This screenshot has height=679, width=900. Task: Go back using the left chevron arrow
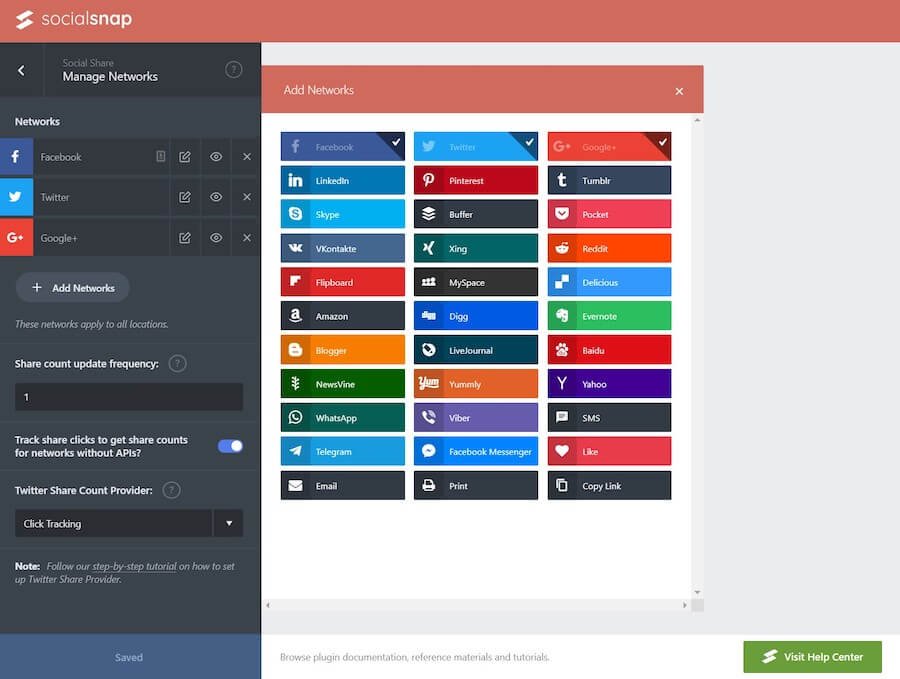tap(21, 70)
